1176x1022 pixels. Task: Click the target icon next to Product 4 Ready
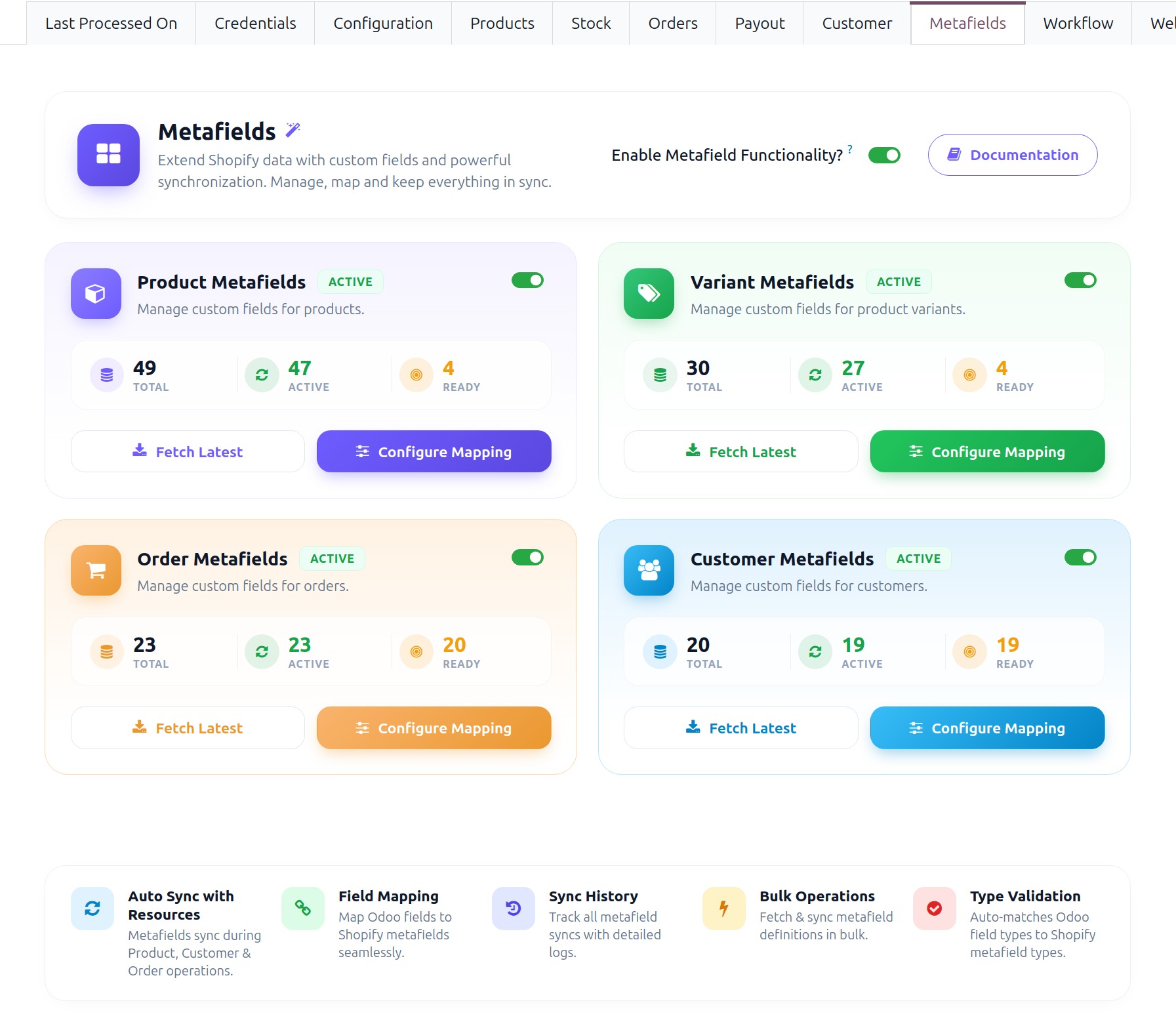pos(416,375)
